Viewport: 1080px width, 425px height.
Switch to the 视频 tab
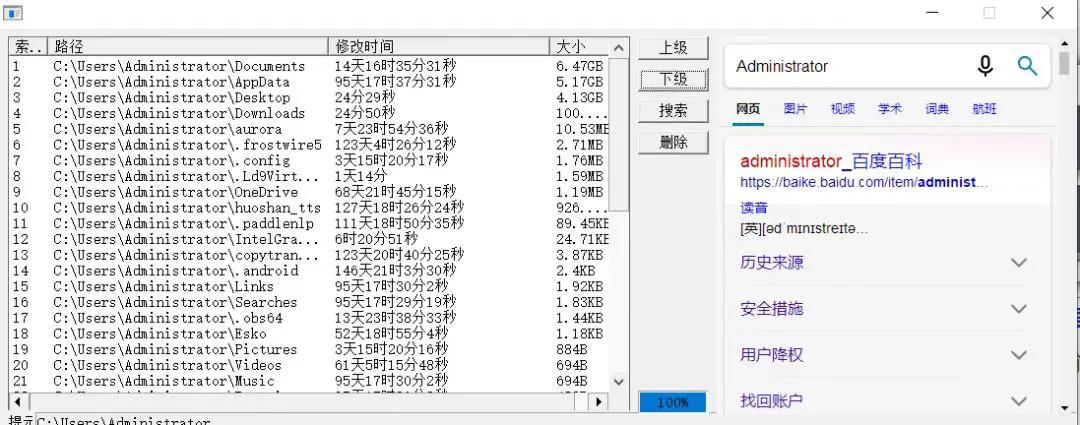click(x=842, y=109)
